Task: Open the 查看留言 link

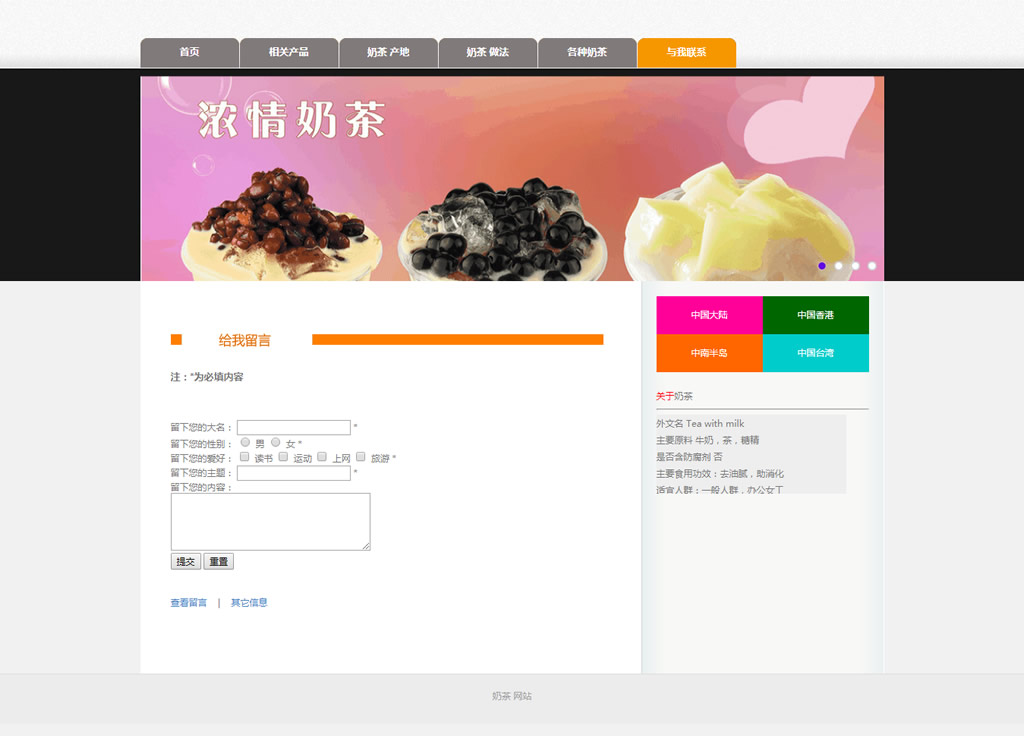Action: click(x=189, y=603)
